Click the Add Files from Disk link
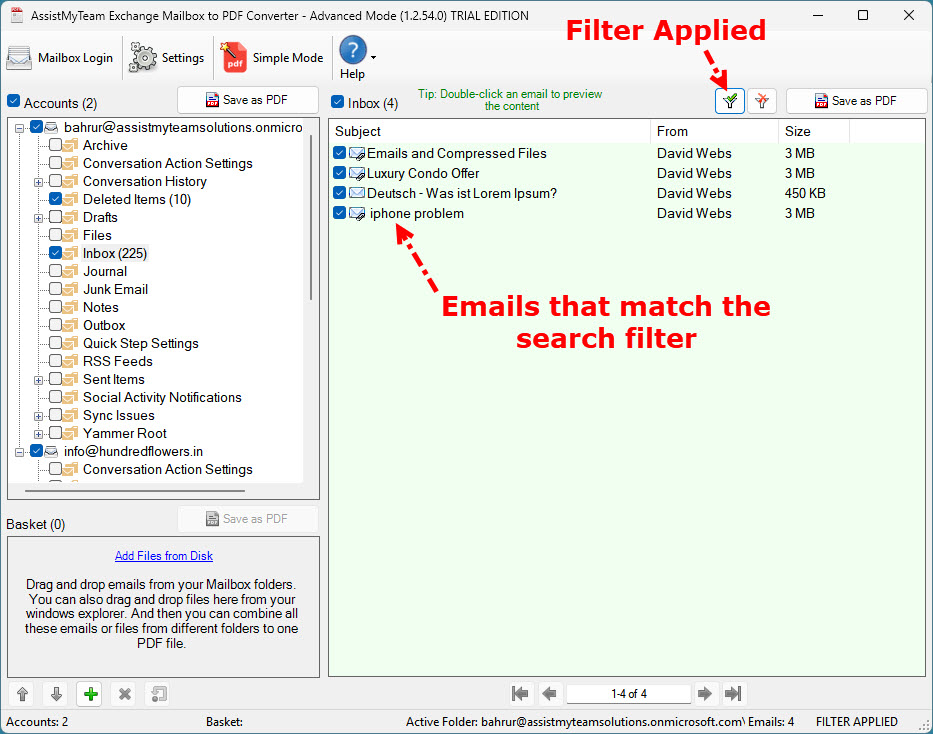The height and width of the screenshot is (734, 933). (x=163, y=556)
